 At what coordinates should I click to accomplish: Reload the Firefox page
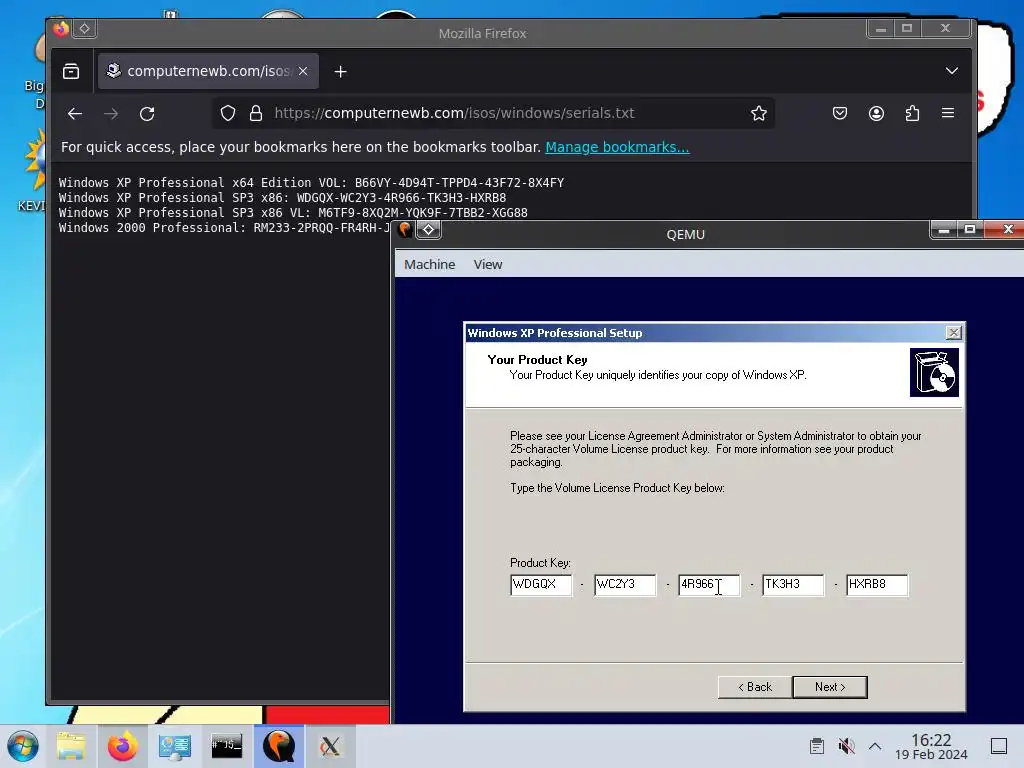click(147, 114)
